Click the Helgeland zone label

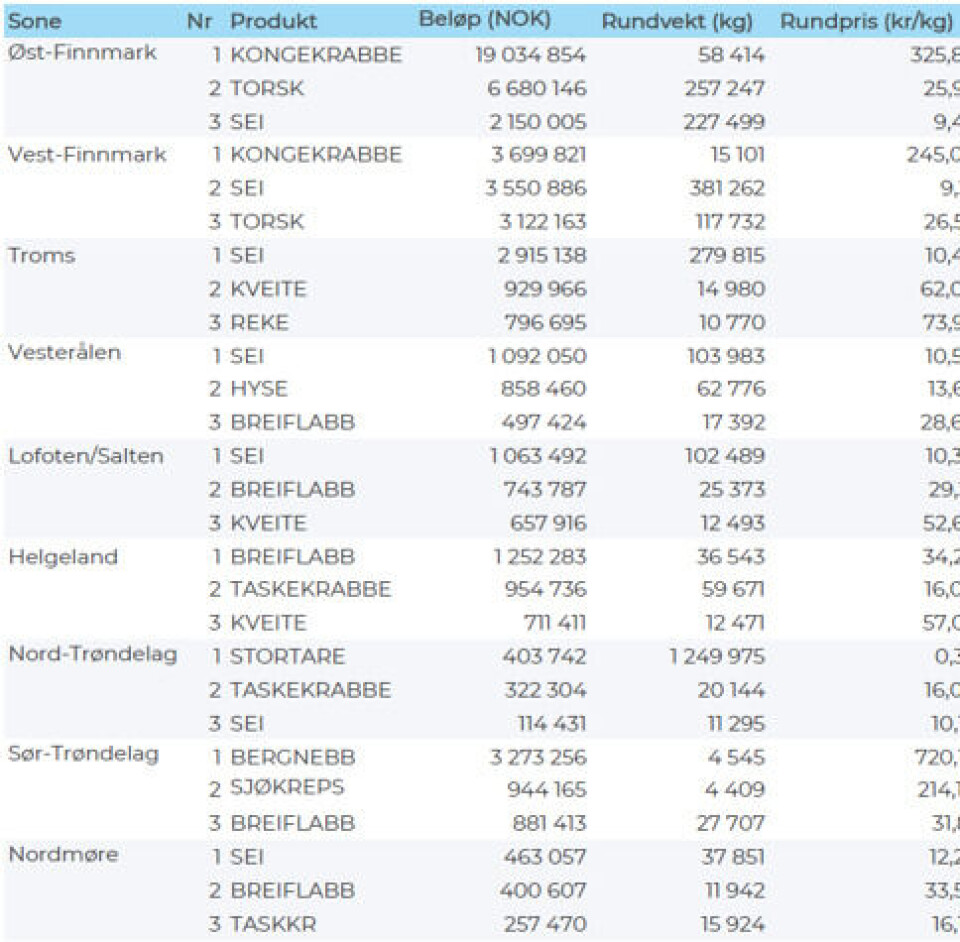[x=63, y=557]
